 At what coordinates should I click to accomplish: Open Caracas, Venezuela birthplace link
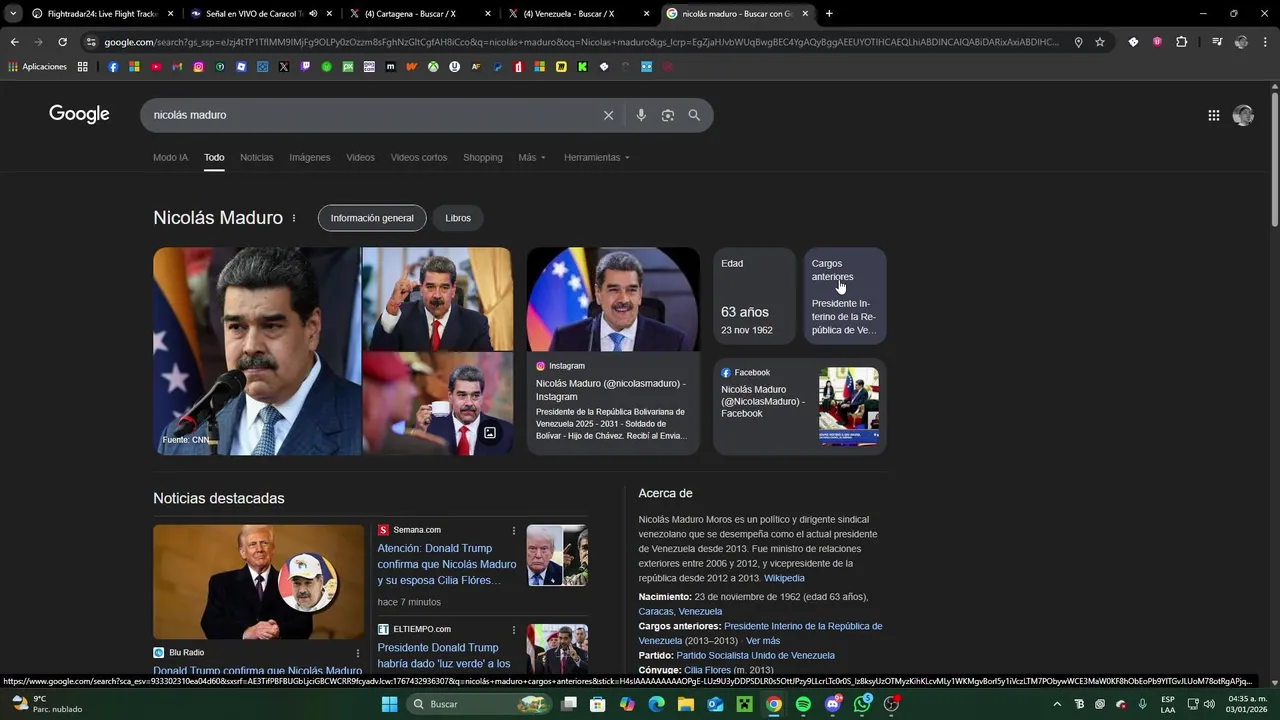[680, 611]
